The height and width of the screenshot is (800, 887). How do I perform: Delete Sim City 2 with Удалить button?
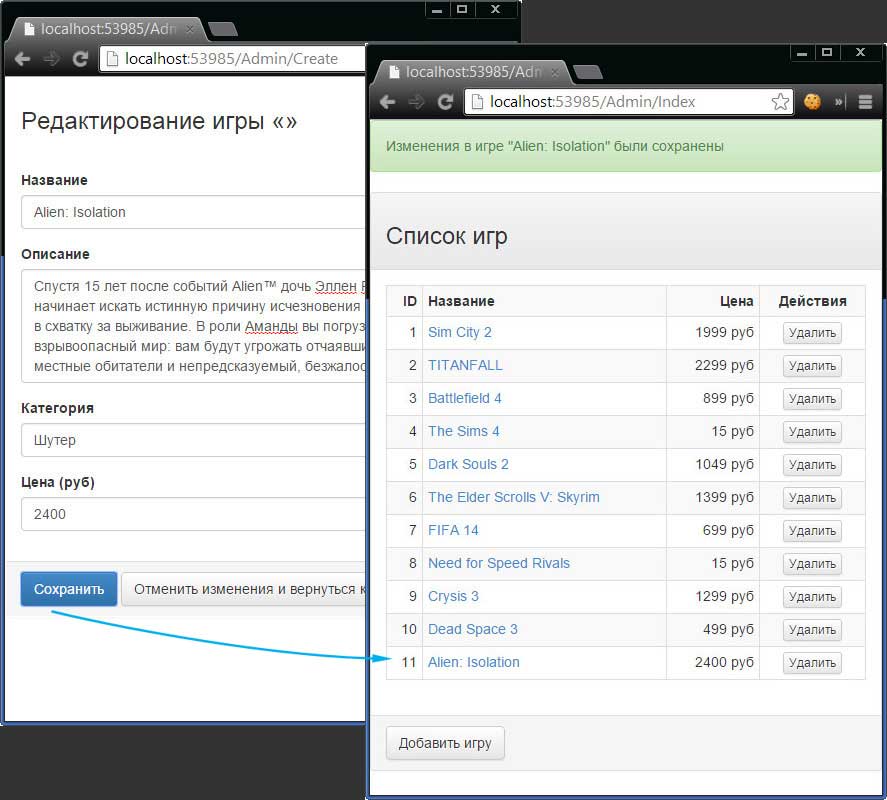[x=812, y=333]
